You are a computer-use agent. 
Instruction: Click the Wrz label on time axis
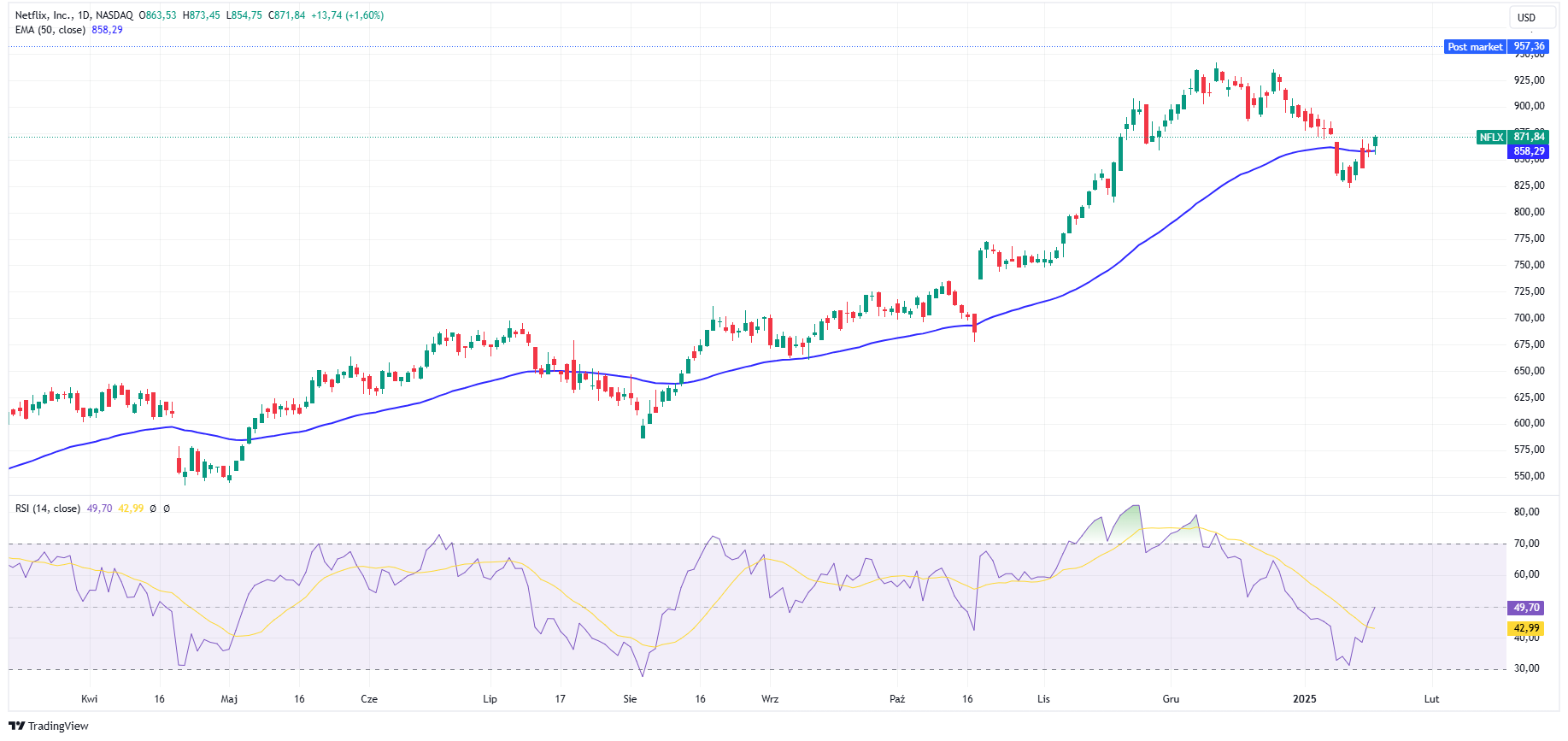(770, 699)
